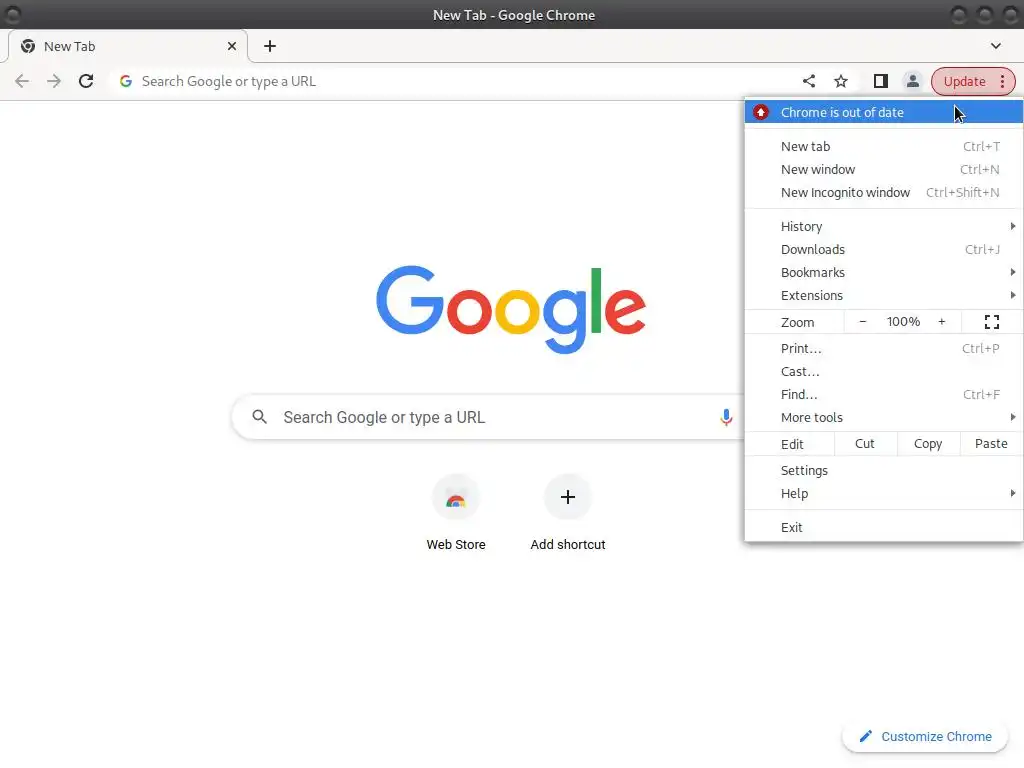Reload the current page
1024x768 pixels.
coord(86,81)
